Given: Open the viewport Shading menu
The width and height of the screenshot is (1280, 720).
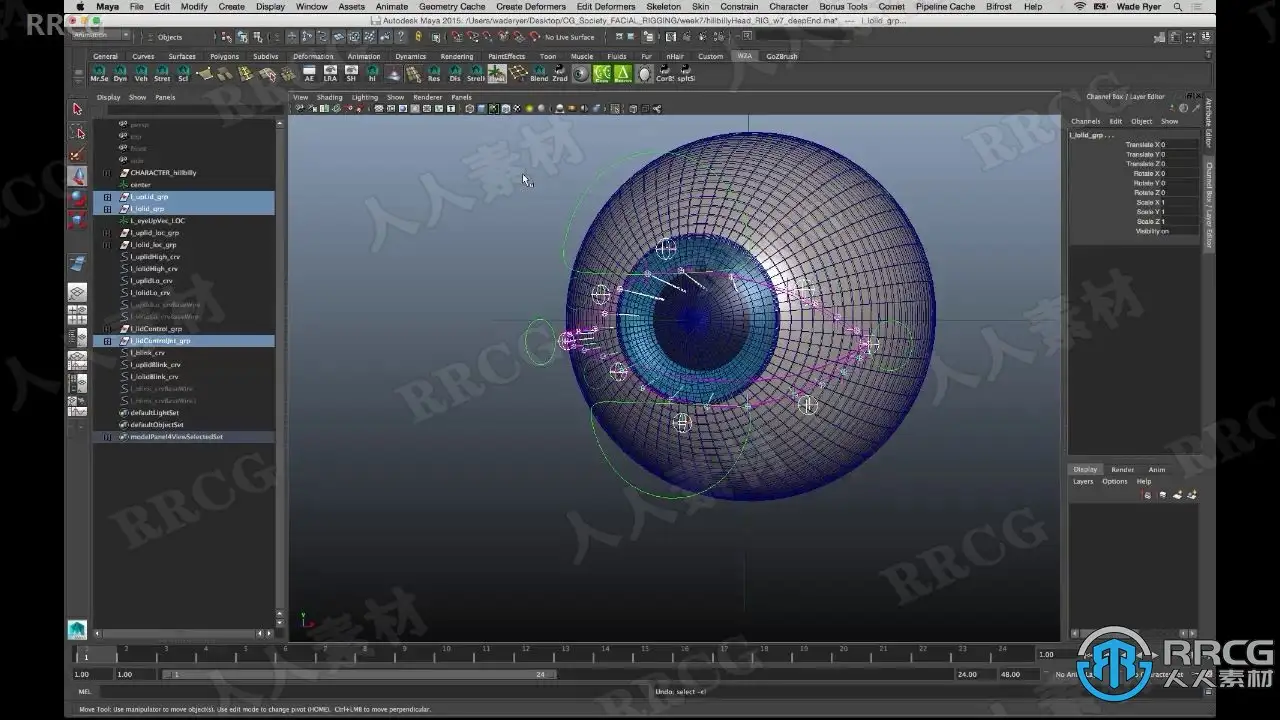Looking at the screenshot, I should pyautogui.click(x=329, y=97).
